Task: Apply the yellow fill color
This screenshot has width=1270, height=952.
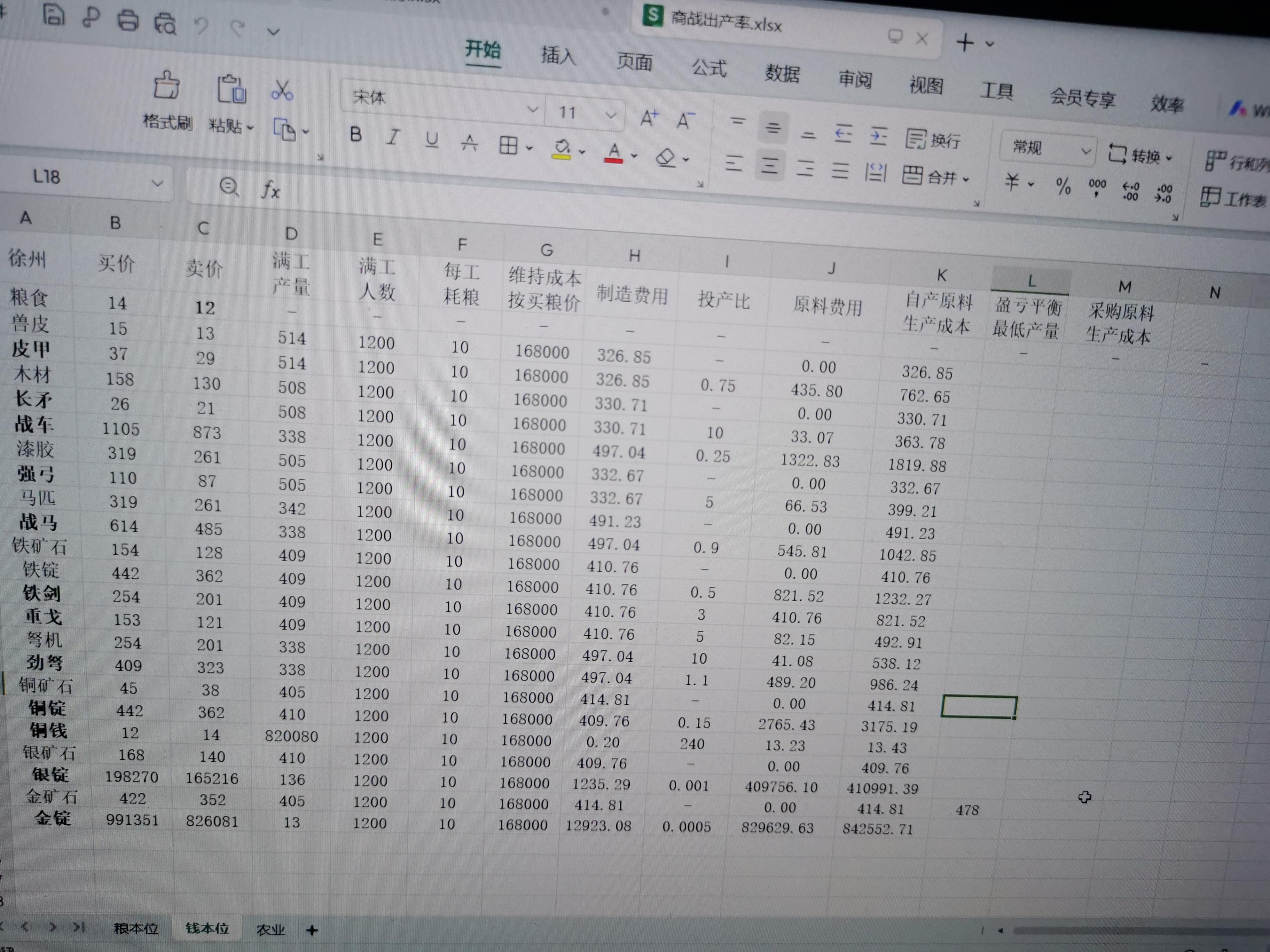Action: click(x=562, y=149)
